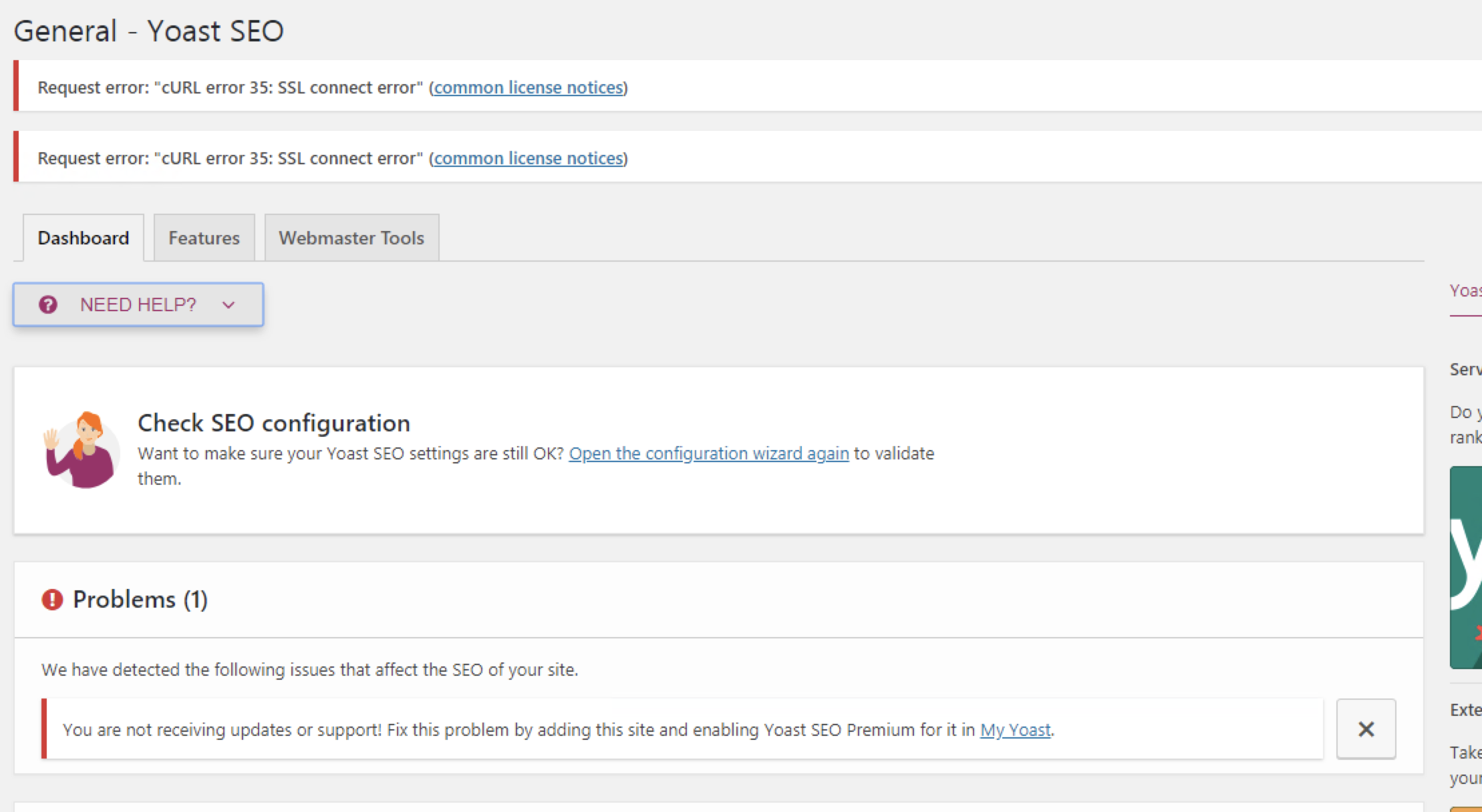Open second common license notices link
Screen dimensions: 1482x812
[528, 158]
